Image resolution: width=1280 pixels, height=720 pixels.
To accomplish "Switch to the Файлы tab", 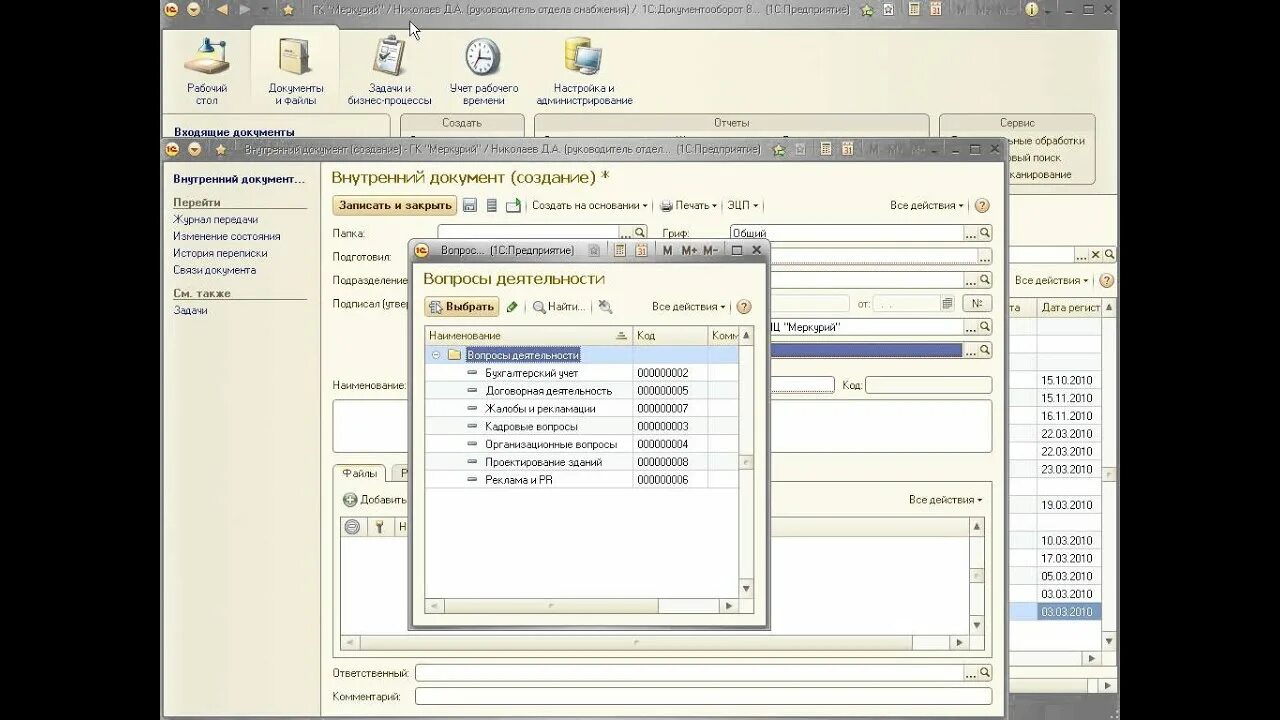I will click(359, 473).
